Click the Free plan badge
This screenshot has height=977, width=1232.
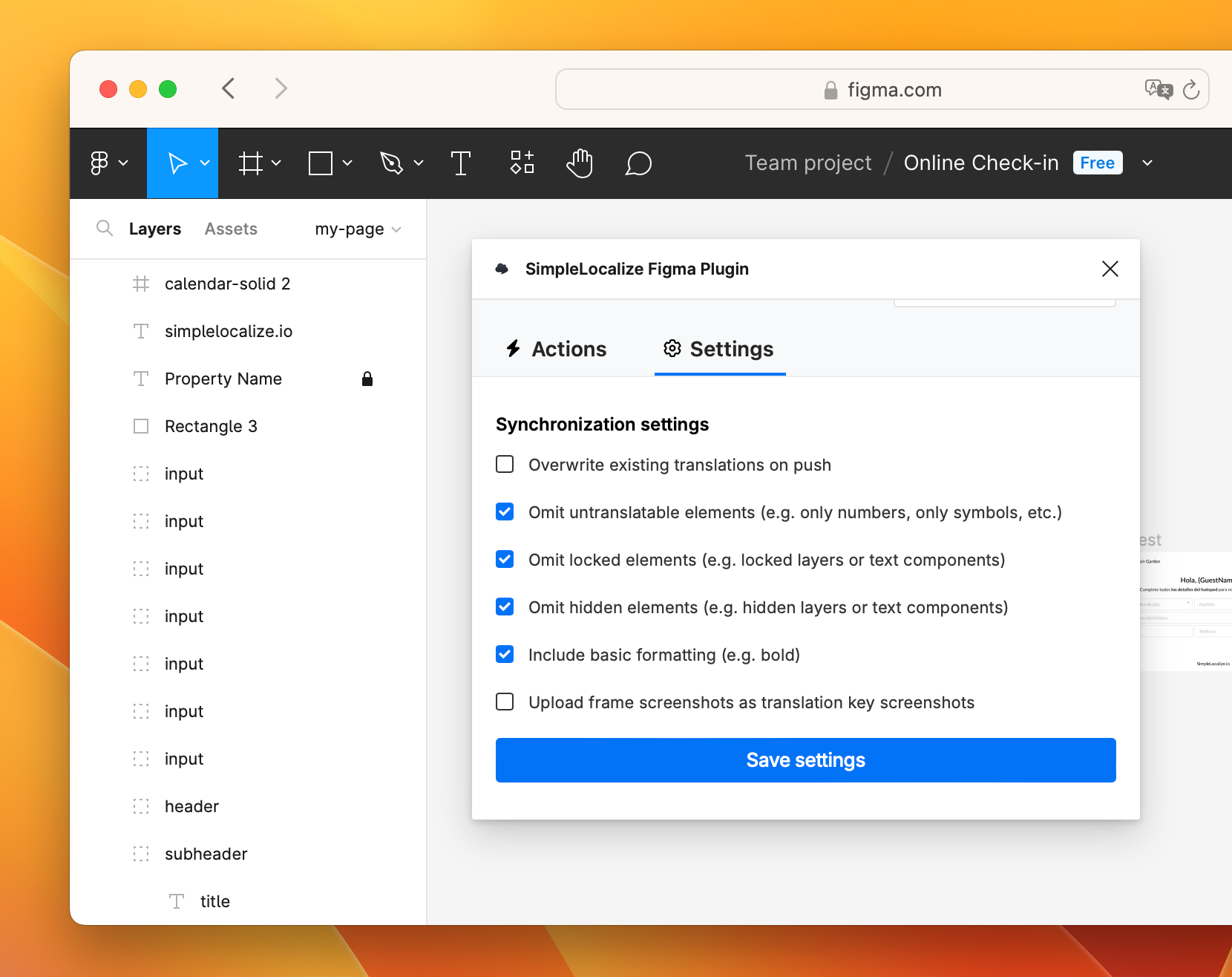click(x=1098, y=163)
